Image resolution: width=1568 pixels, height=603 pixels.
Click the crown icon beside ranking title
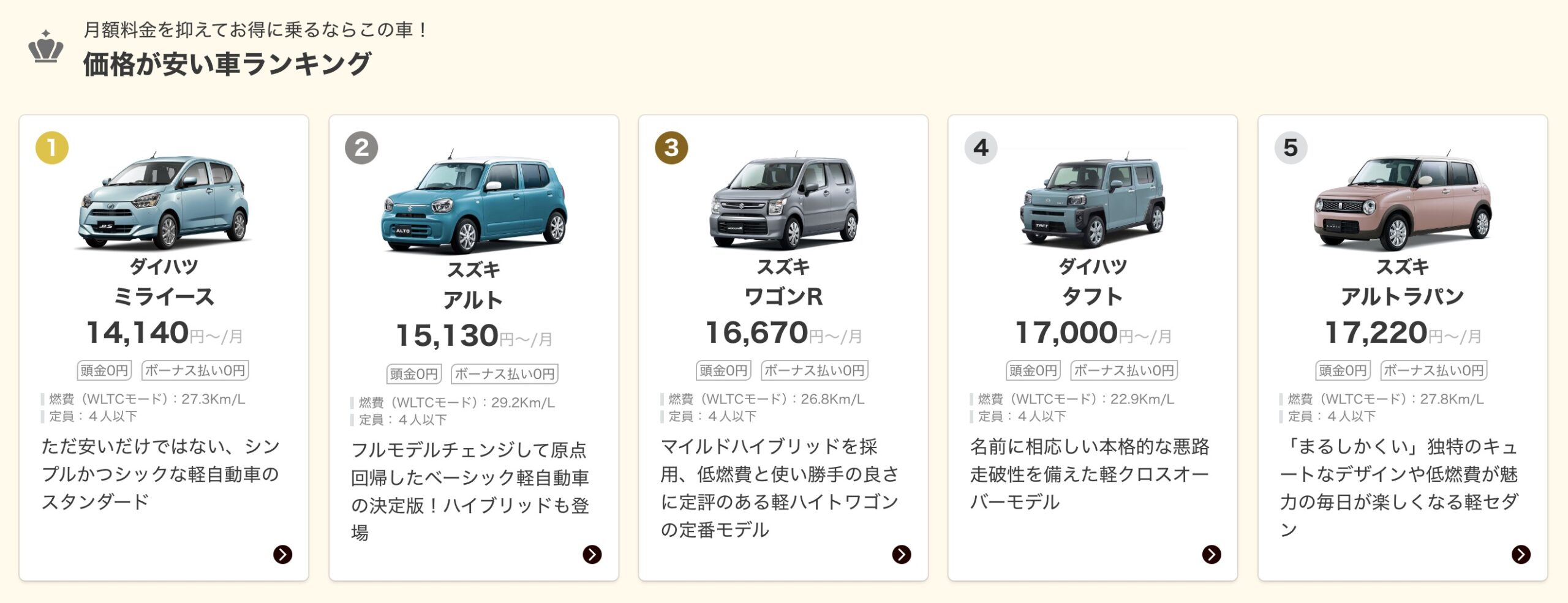point(46,47)
